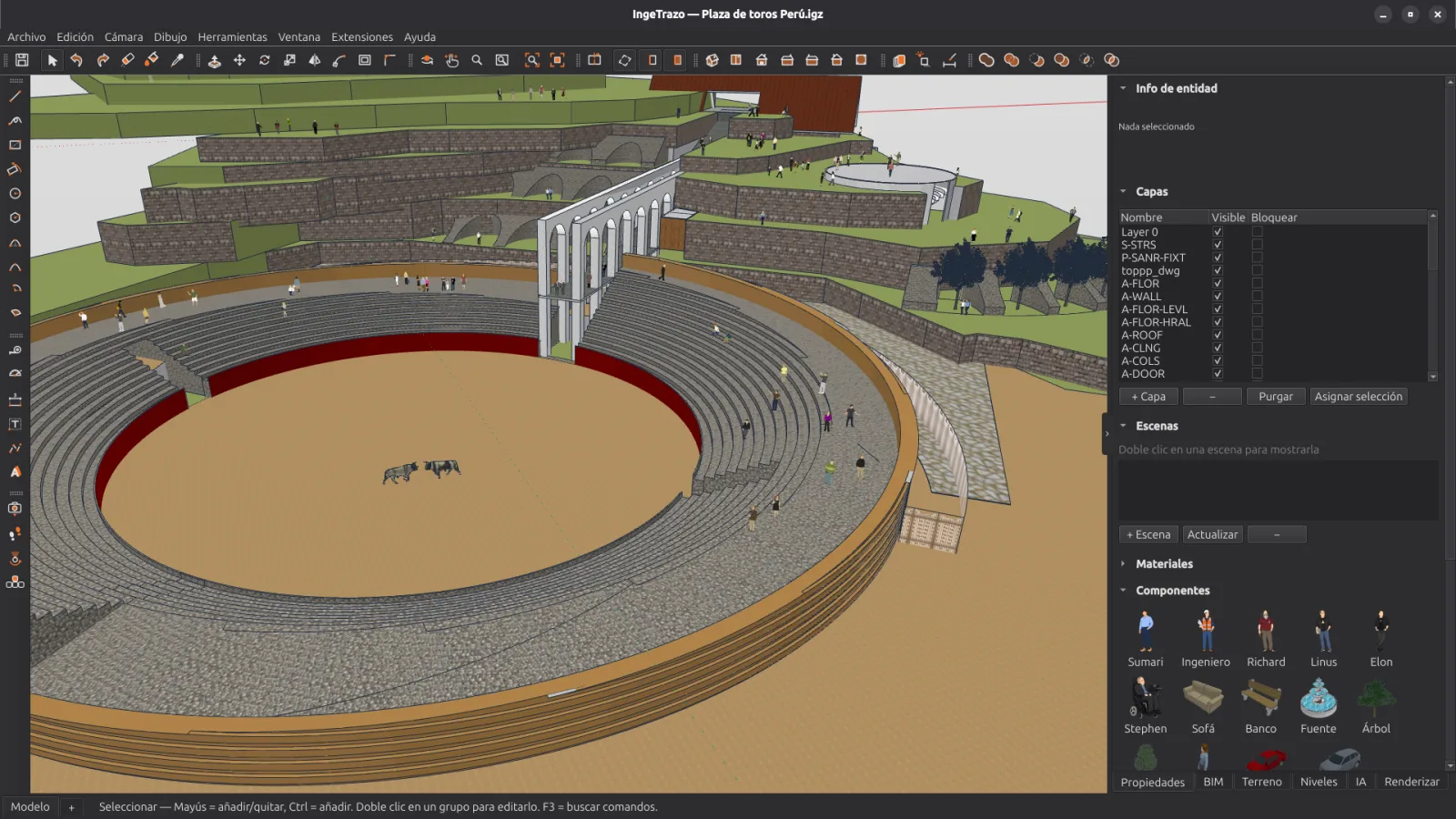Viewport: 1456px width, 819px height.
Task: Collapse the Capas panel
Action: click(1123, 192)
